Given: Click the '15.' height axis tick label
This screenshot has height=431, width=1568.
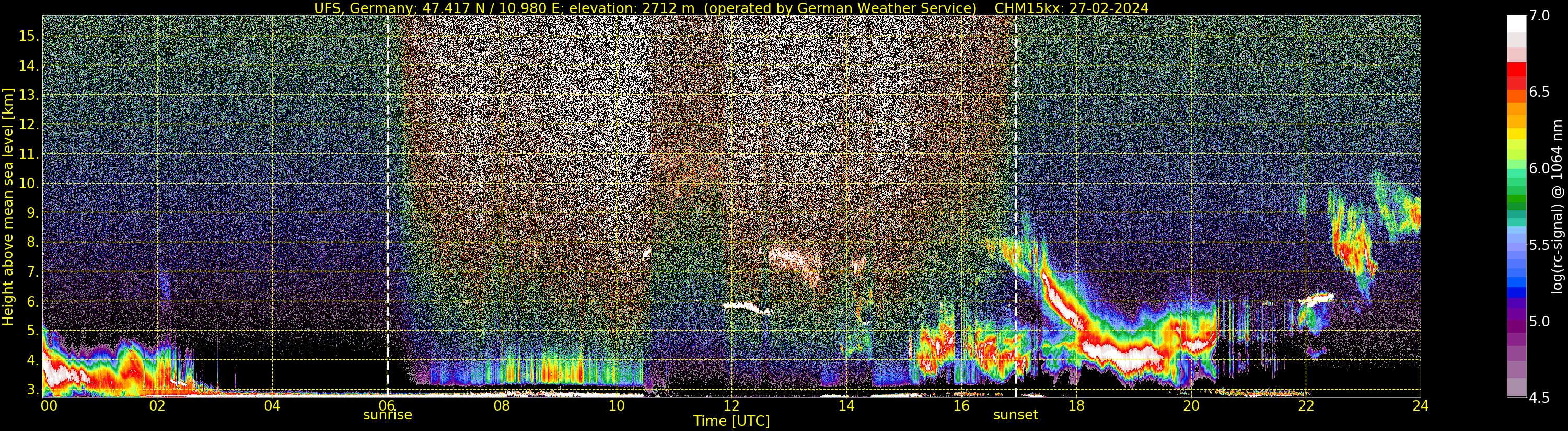Looking at the screenshot, I should click(x=29, y=36).
